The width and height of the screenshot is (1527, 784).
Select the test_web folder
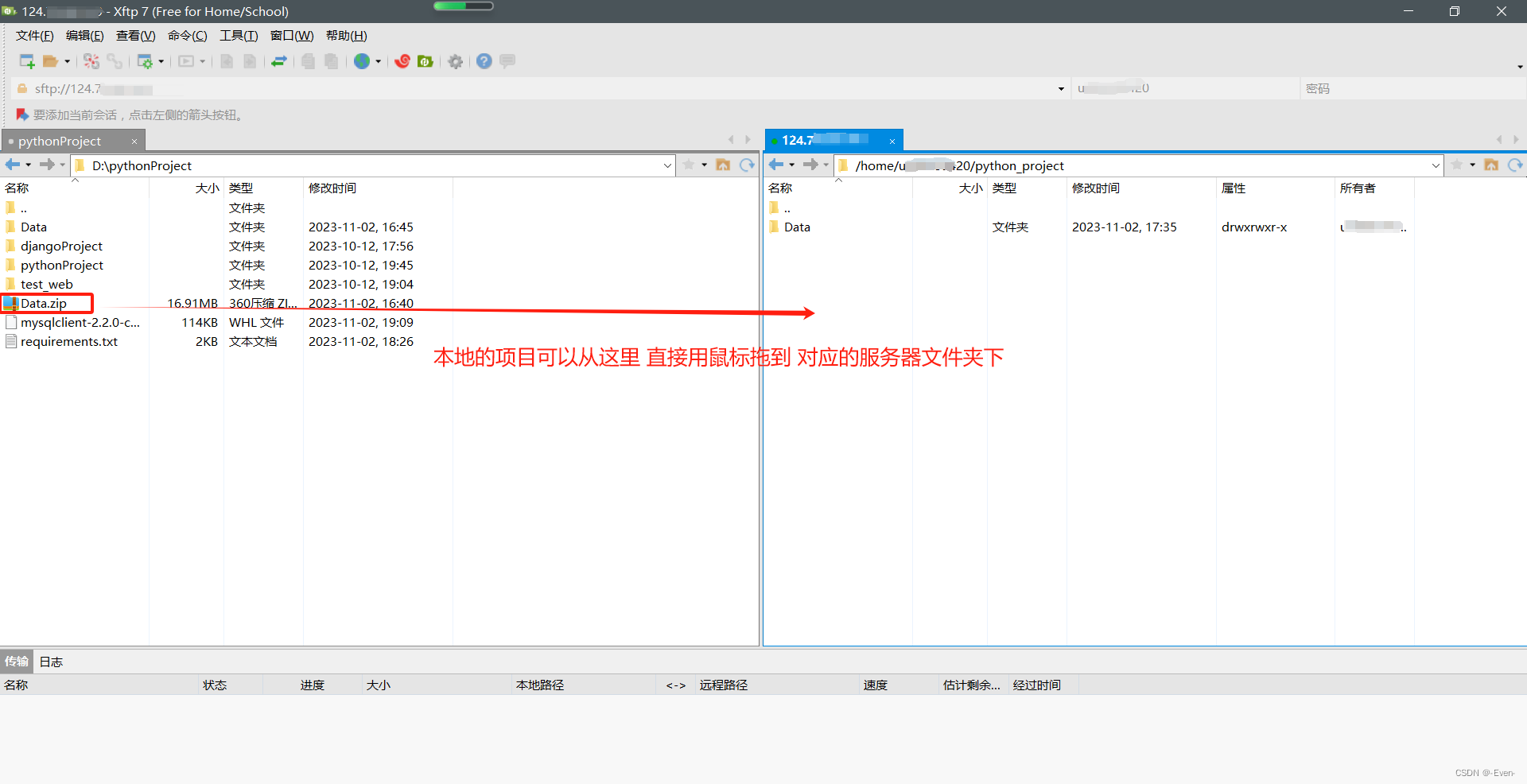pyautogui.click(x=47, y=284)
